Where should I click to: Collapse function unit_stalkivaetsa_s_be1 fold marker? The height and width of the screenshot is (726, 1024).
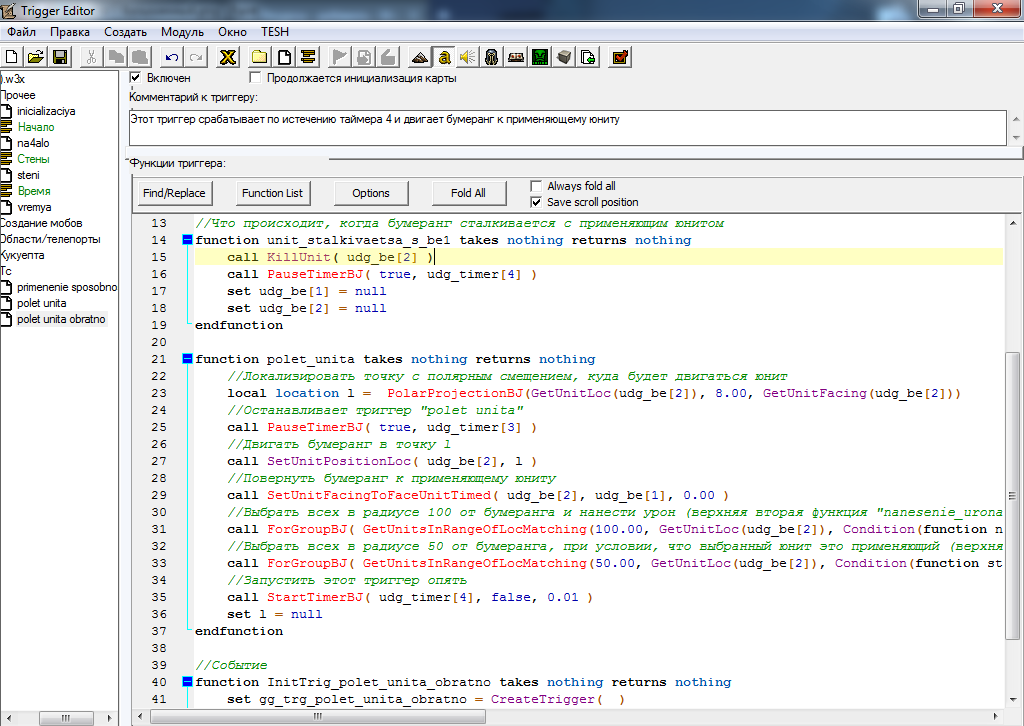[186, 240]
